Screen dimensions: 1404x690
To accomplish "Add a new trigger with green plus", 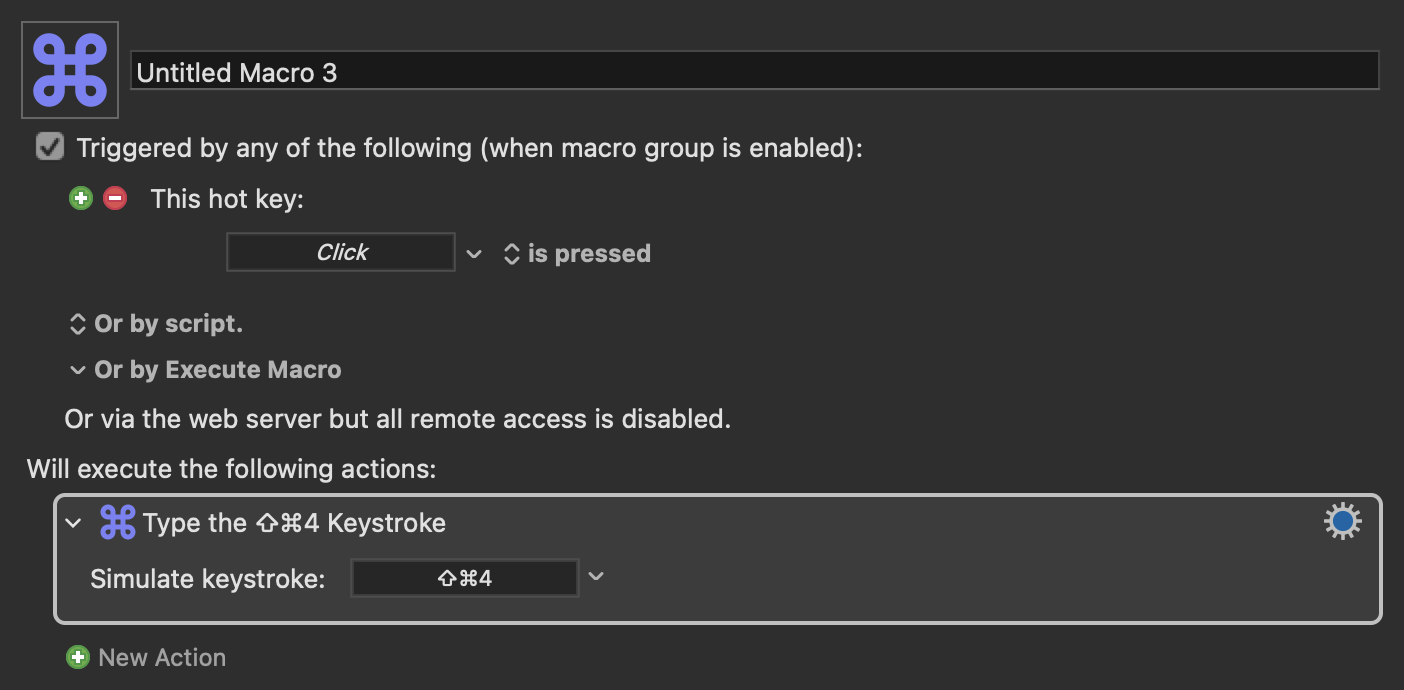I will pyautogui.click(x=81, y=198).
